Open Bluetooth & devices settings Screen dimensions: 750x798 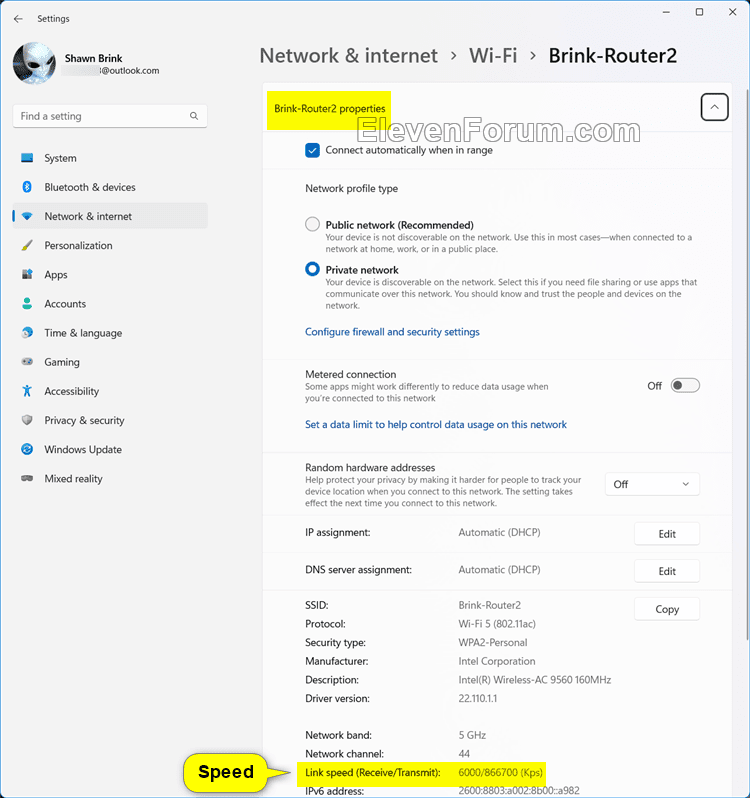coord(110,187)
